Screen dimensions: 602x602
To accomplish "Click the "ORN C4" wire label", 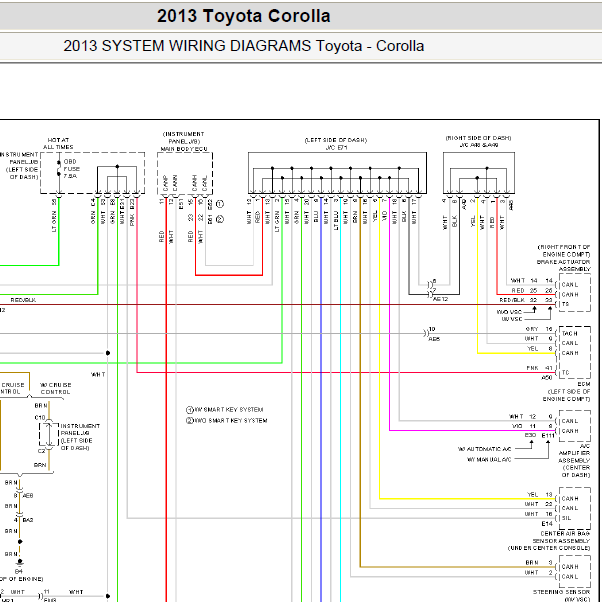I will tap(93, 212).
